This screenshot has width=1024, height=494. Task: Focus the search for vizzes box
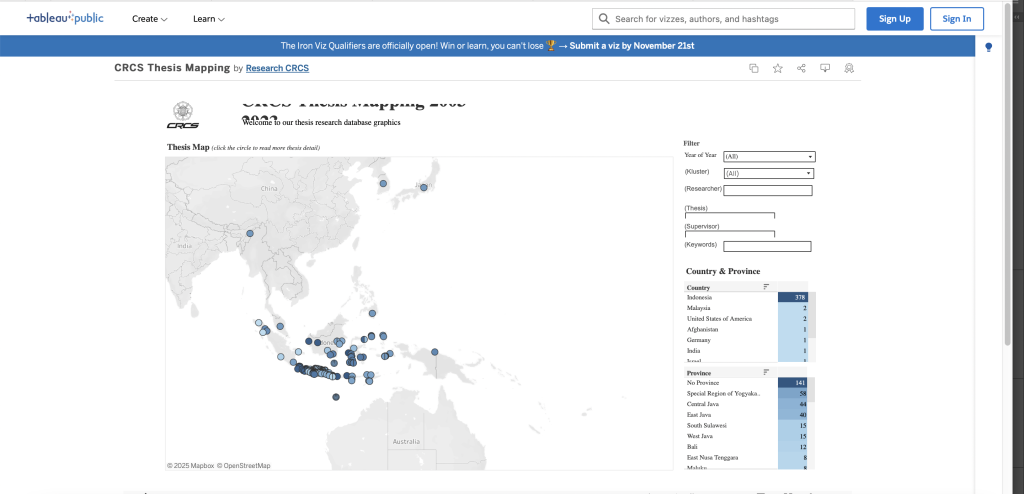pos(723,19)
